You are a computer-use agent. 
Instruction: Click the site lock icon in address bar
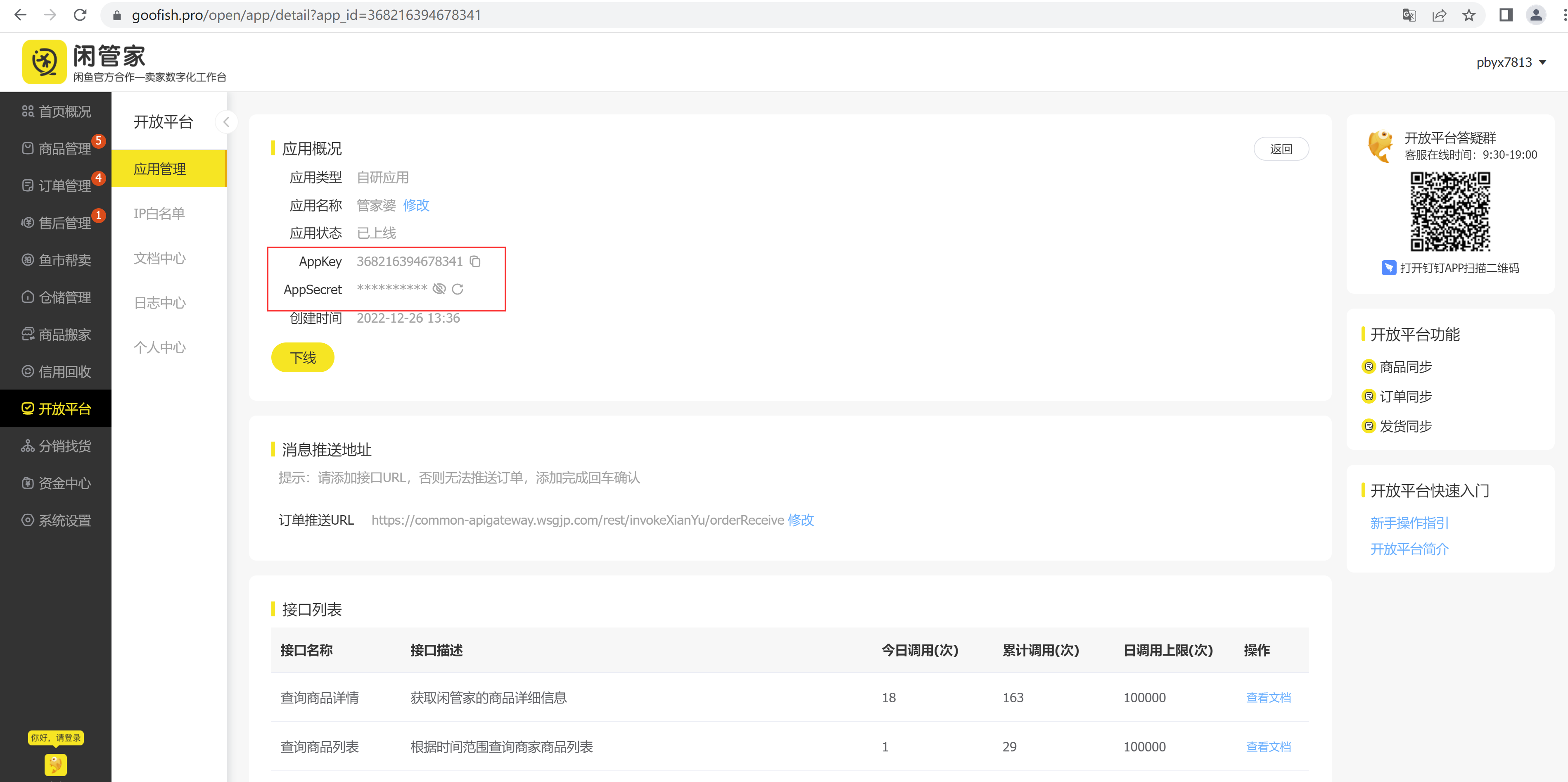[x=117, y=15]
